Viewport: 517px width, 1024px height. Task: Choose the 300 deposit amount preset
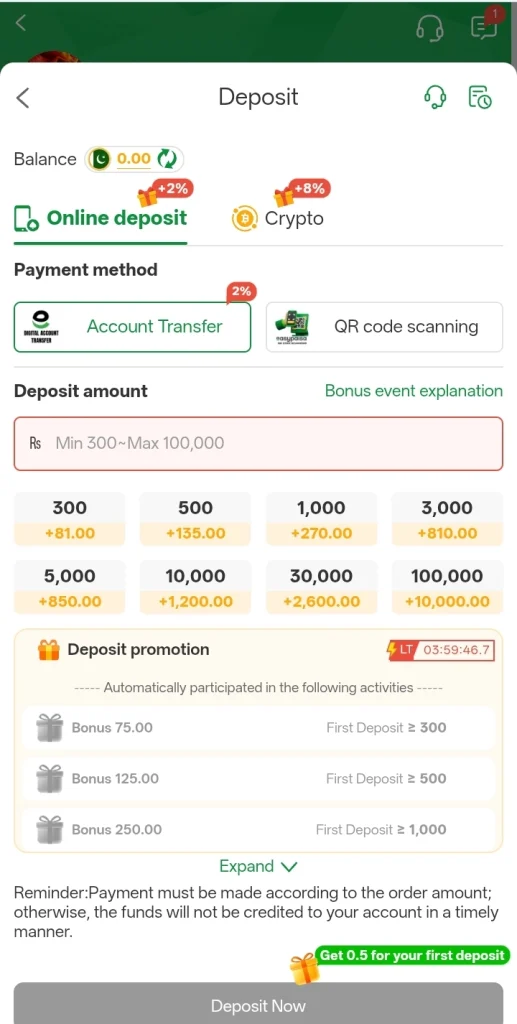click(69, 519)
